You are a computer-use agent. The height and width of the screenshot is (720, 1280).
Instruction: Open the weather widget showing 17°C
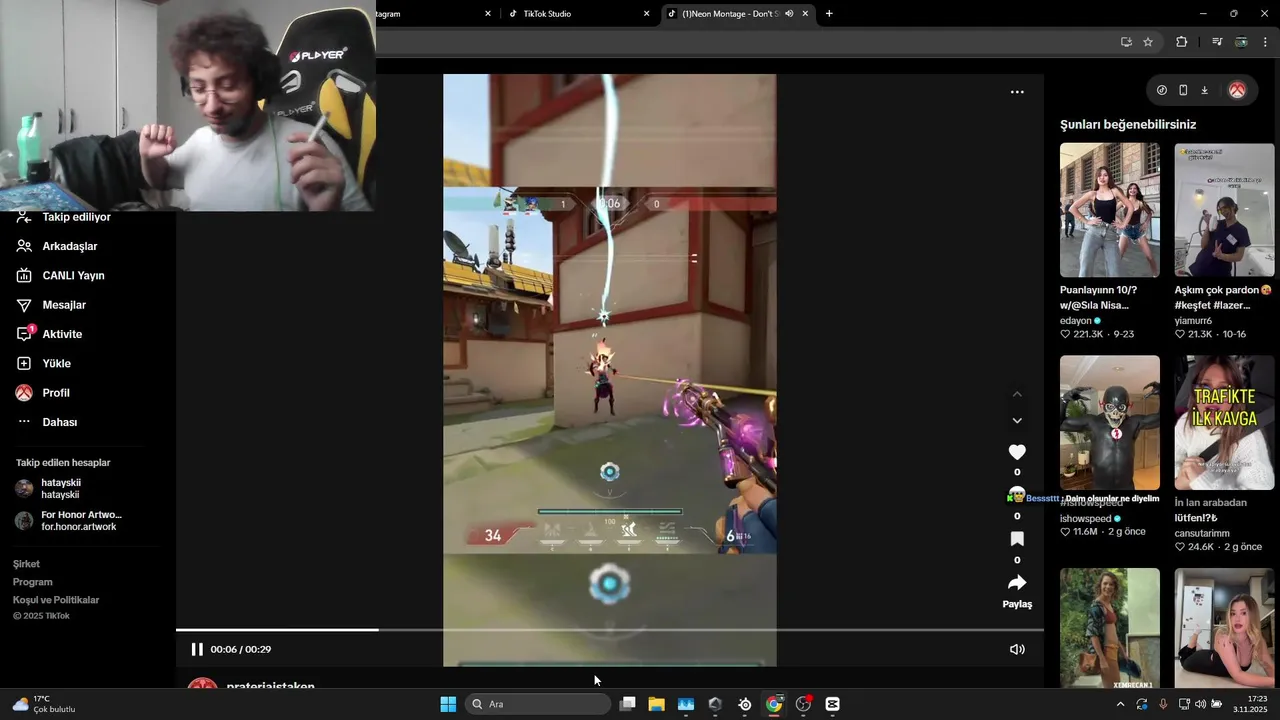coord(44,704)
